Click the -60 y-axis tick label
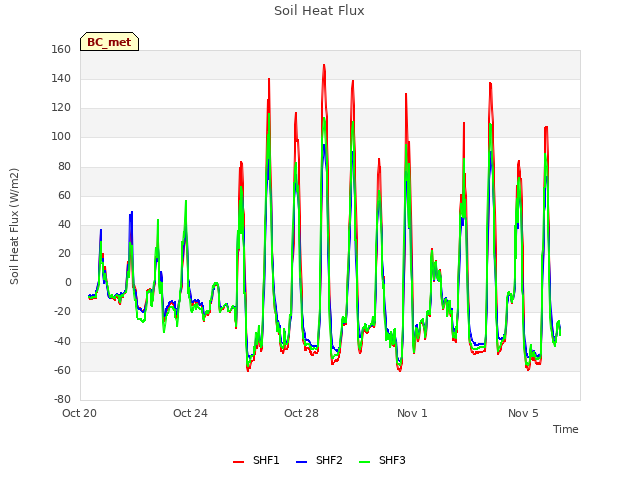640x480 pixels. pos(62,371)
